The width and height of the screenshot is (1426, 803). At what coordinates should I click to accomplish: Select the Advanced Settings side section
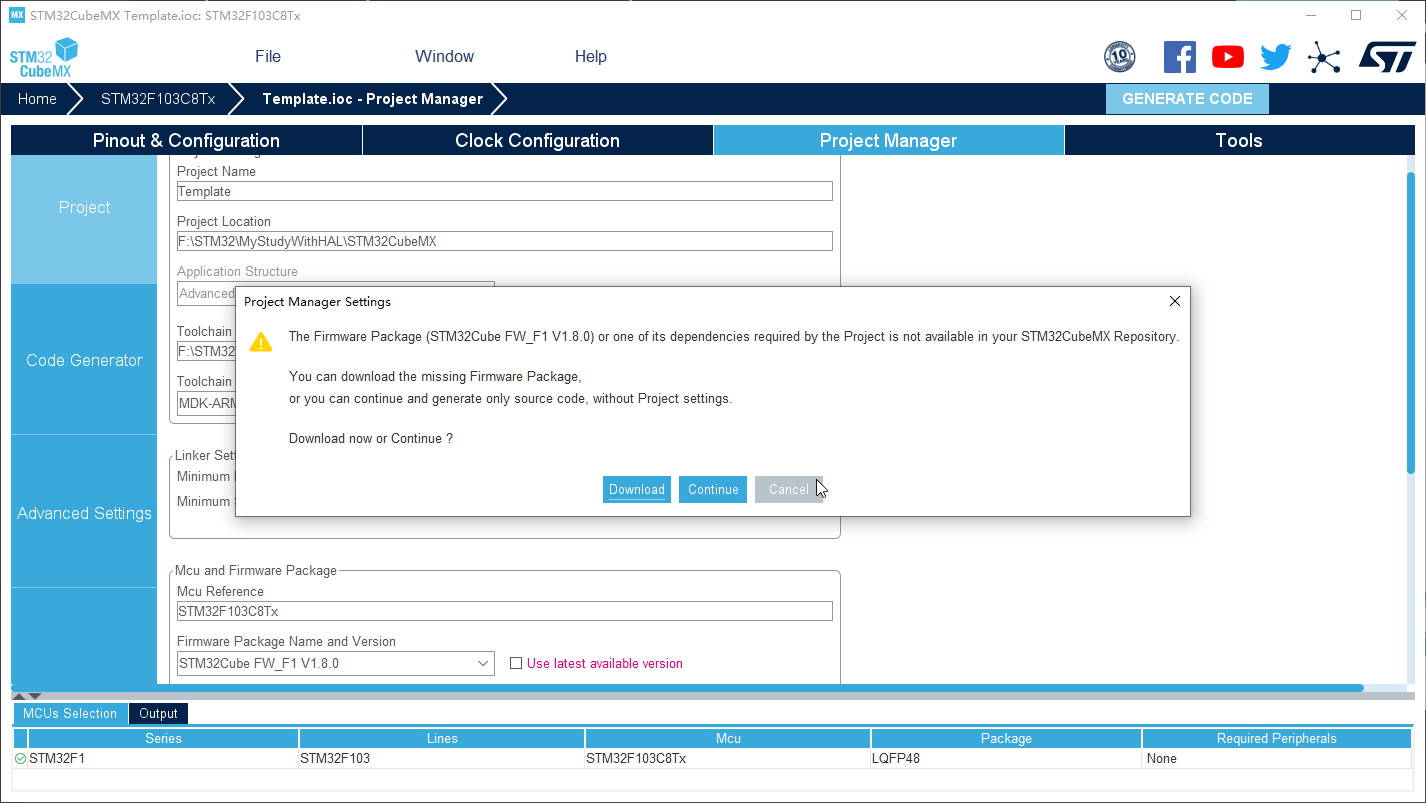84,513
